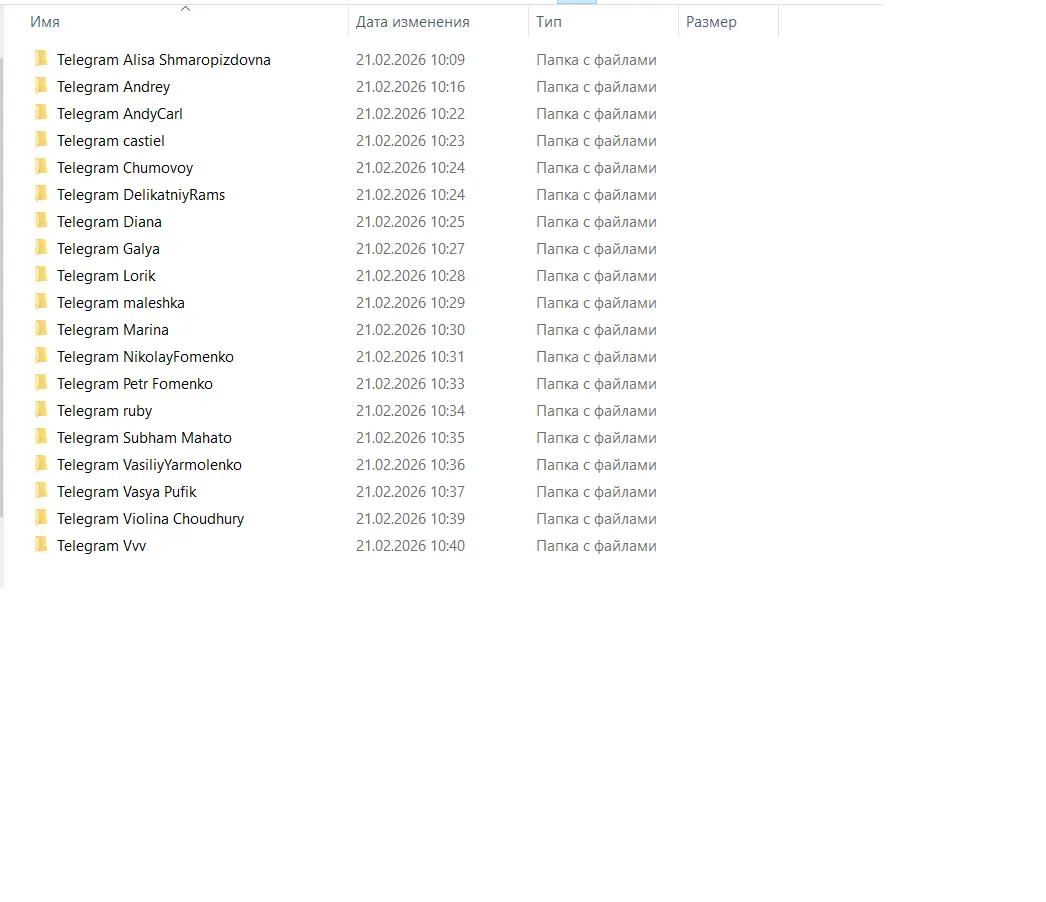Select the name Telegram Andrey
The height and width of the screenshot is (902, 1046).
[113, 87]
